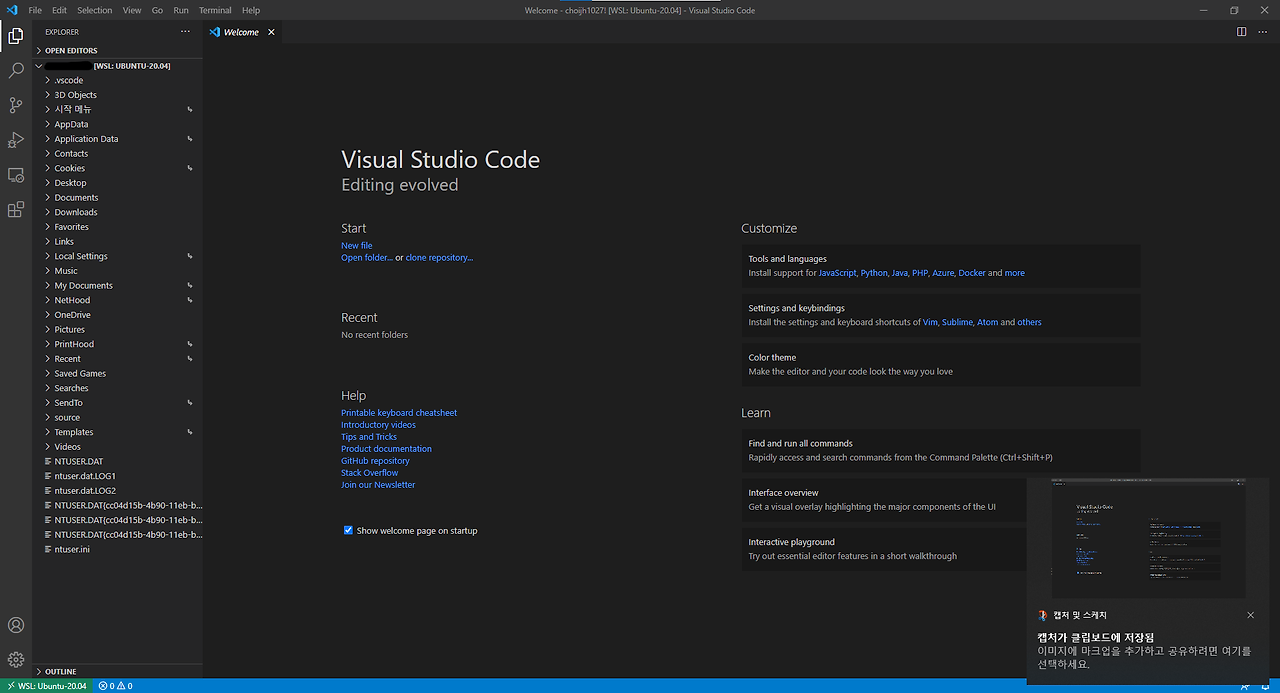Screen dimensions: 1280x693
Task: Open the editor's More Actions ellipsis
Action: coord(1262,32)
